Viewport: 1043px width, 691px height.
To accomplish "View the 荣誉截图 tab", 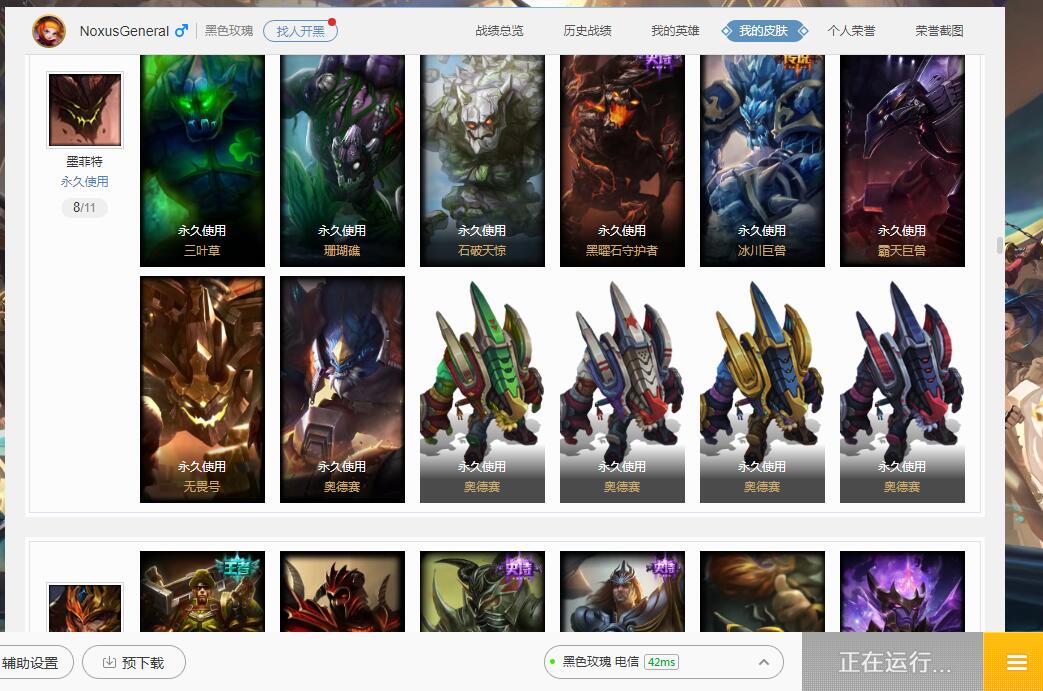I will pyautogui.click(x=939, y=31).
